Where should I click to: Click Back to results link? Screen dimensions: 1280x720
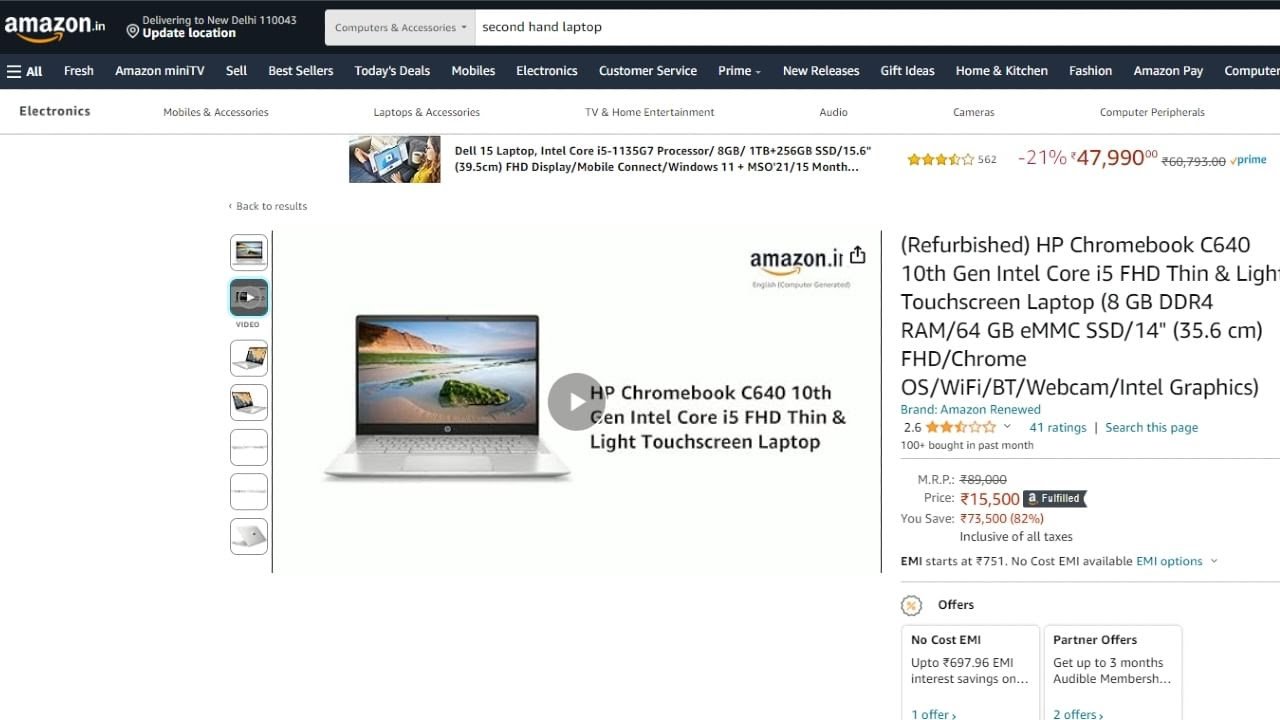point(268,206)
